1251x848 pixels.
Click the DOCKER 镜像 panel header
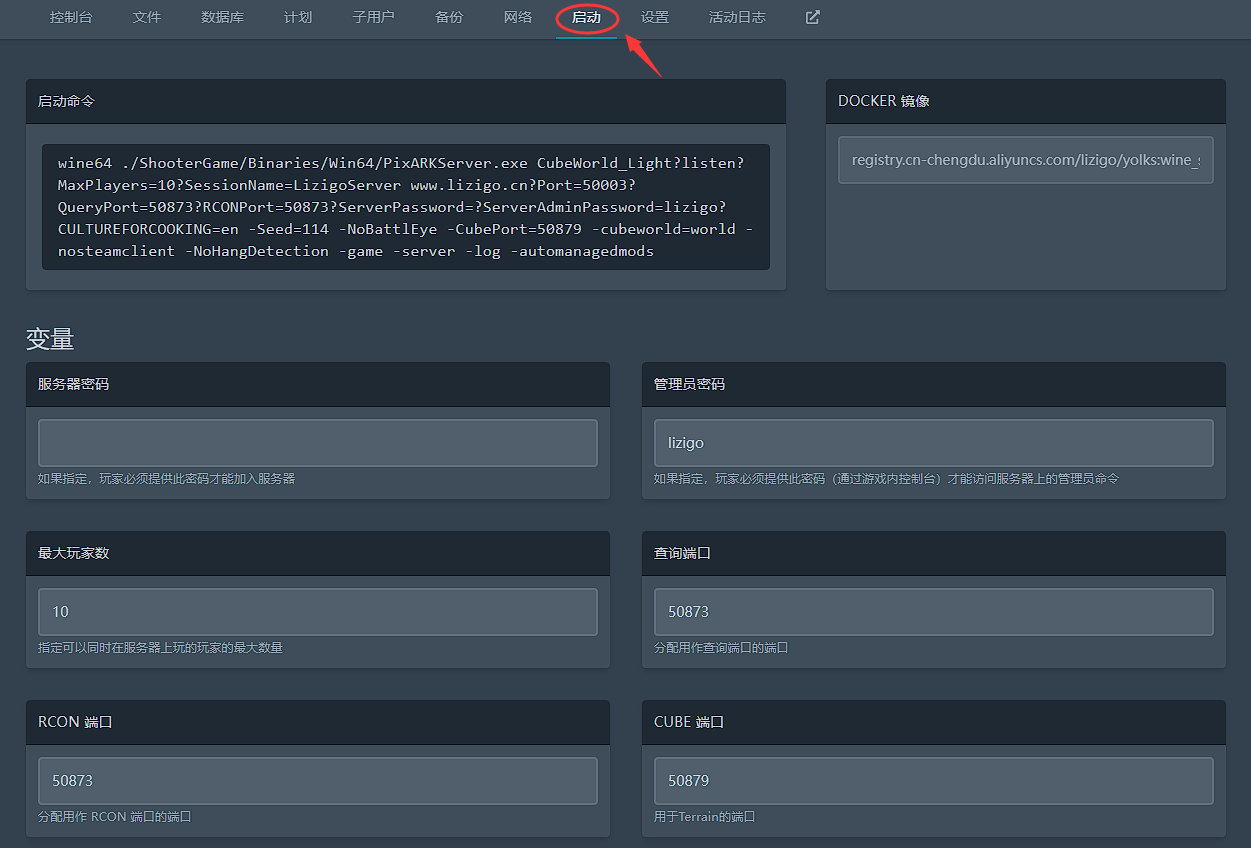coord(1026,102)
